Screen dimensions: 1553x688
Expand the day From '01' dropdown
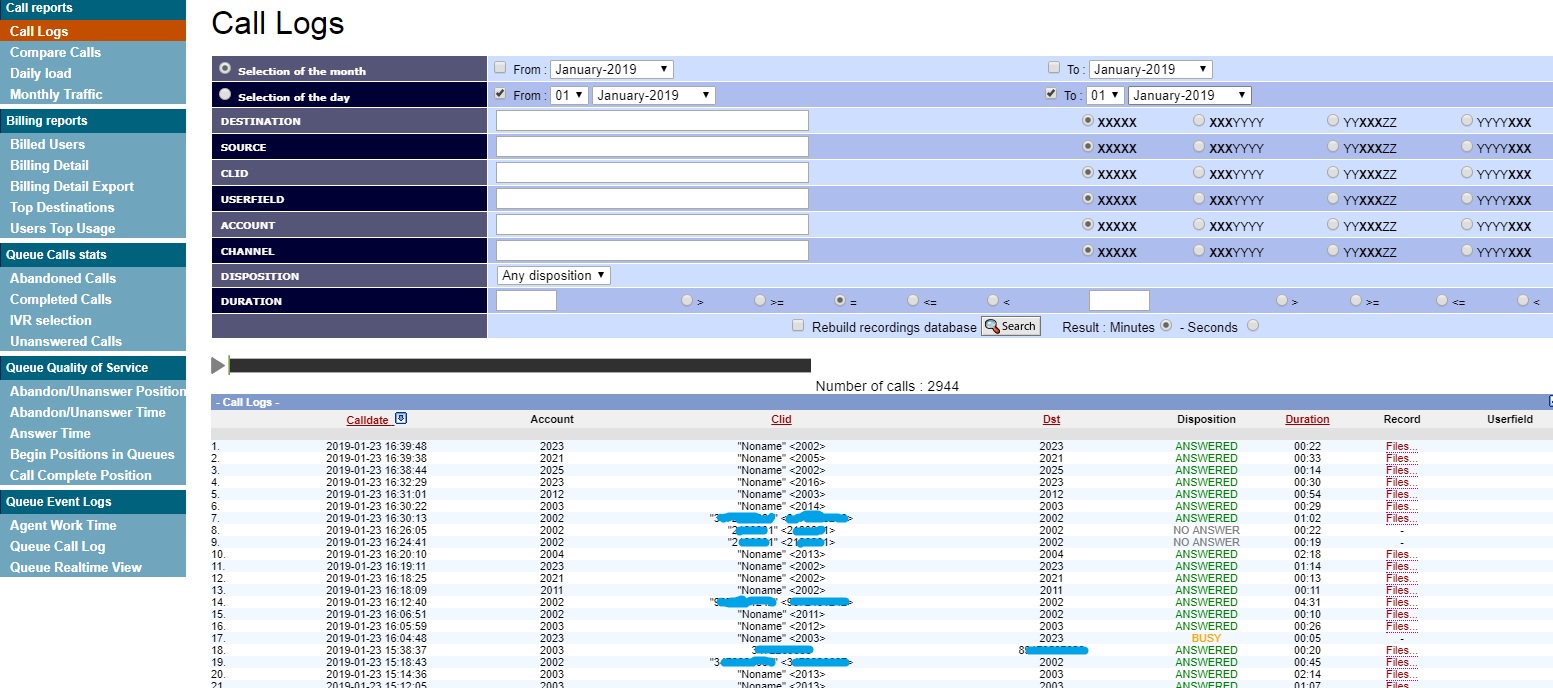569,95
